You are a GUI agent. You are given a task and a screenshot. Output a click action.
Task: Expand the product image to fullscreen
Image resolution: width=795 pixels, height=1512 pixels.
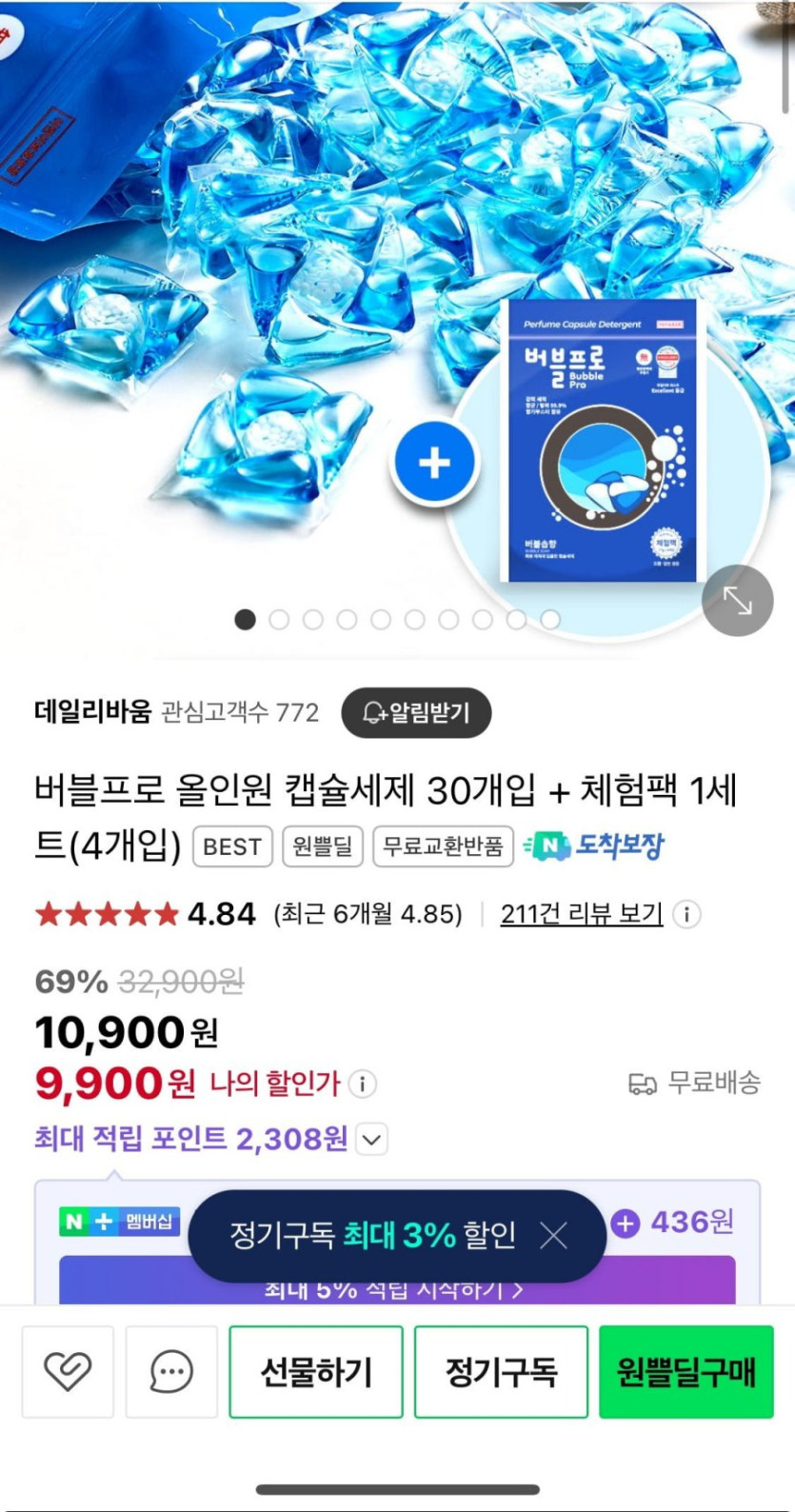coord(737,600)
